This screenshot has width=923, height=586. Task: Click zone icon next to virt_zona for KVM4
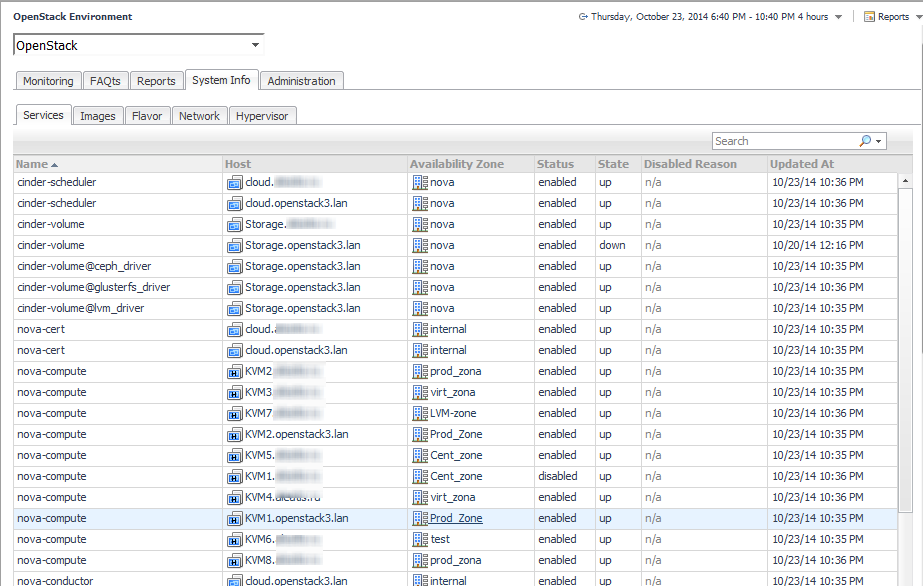[x=420, y=498]
